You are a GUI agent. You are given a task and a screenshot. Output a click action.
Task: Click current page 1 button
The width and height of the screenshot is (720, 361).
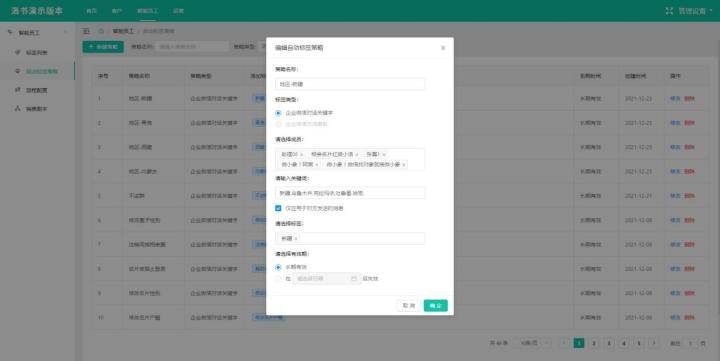pyautogui.click(x=579, y=343)
